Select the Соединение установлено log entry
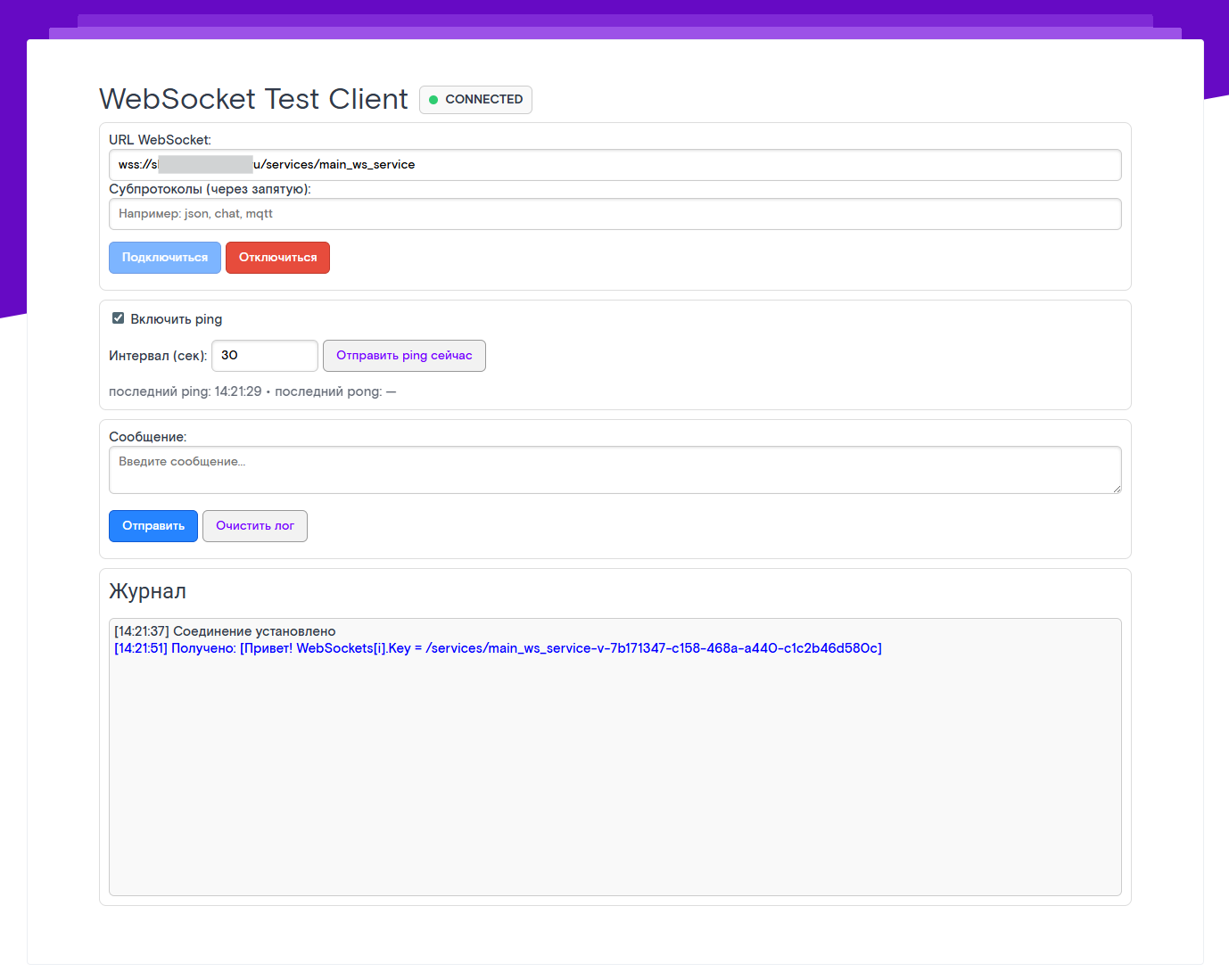1229x980 pixels. coord(225,631)
